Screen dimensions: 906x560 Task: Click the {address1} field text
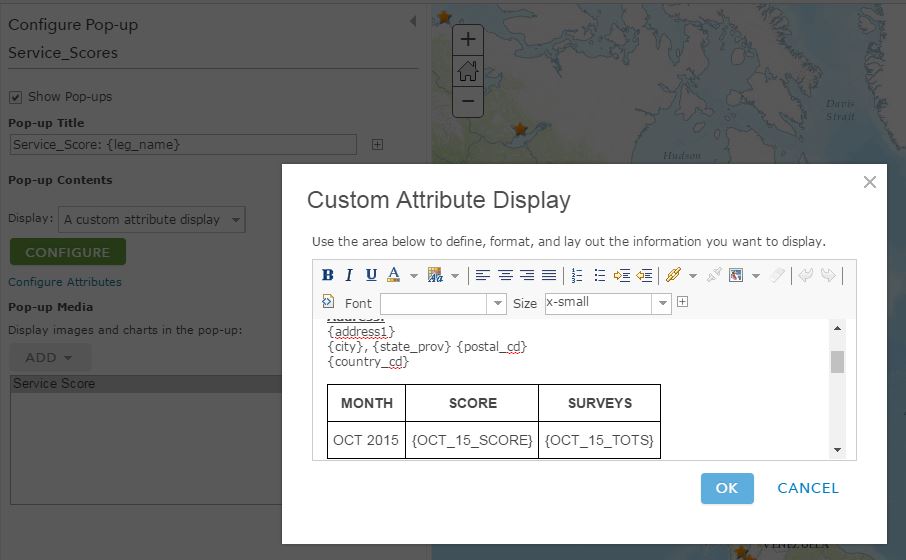361,332
